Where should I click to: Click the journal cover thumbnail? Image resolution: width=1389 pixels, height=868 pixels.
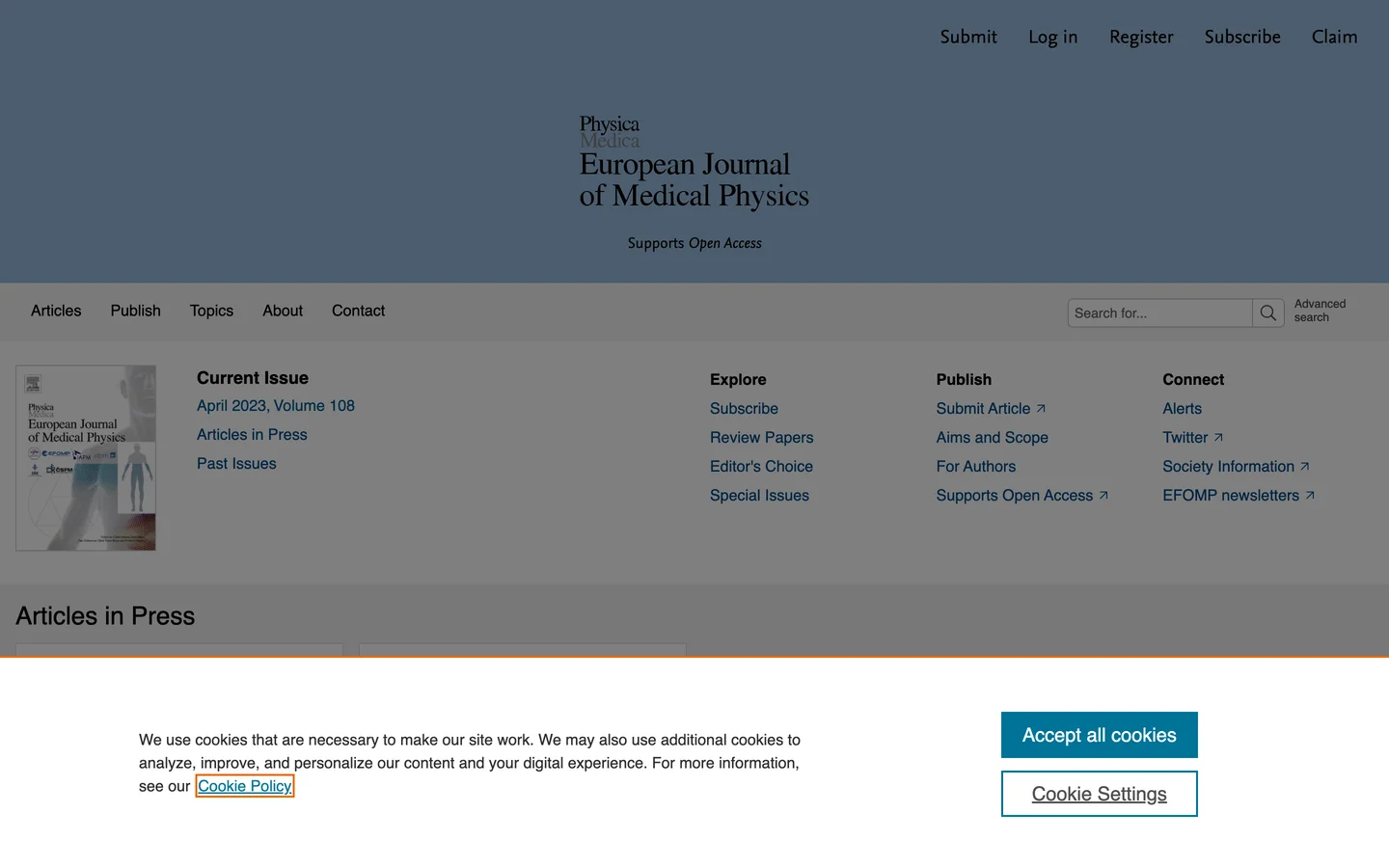coord(86,458)
